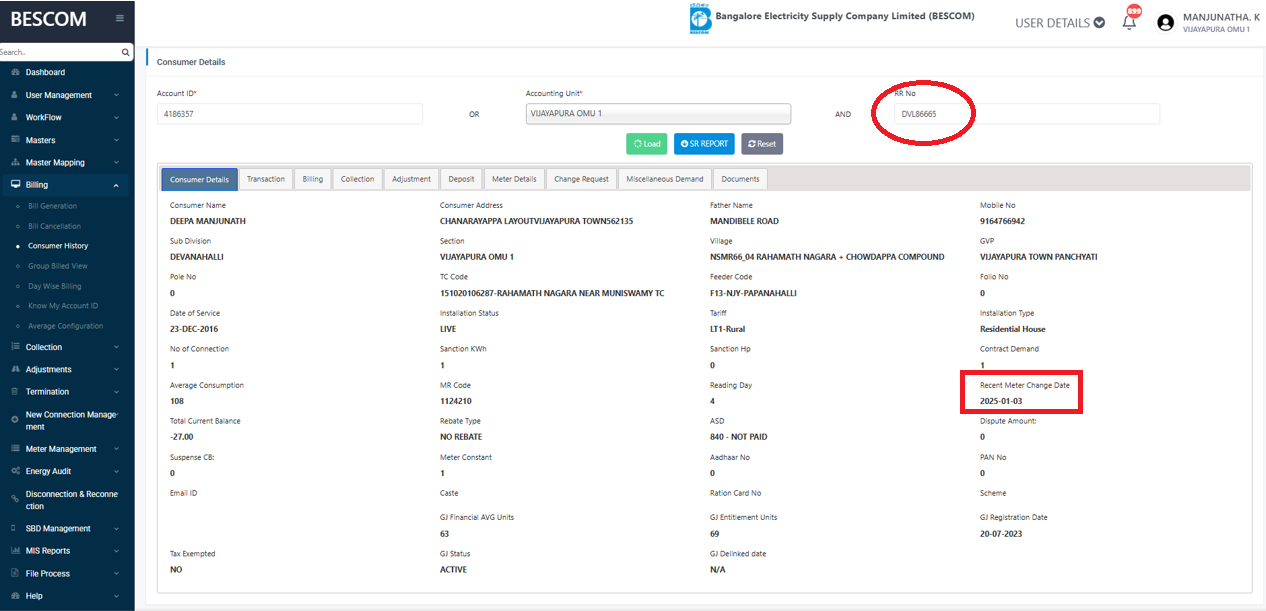
Task: Click the MIS Reports chart icon
Action: pos(15,551)
